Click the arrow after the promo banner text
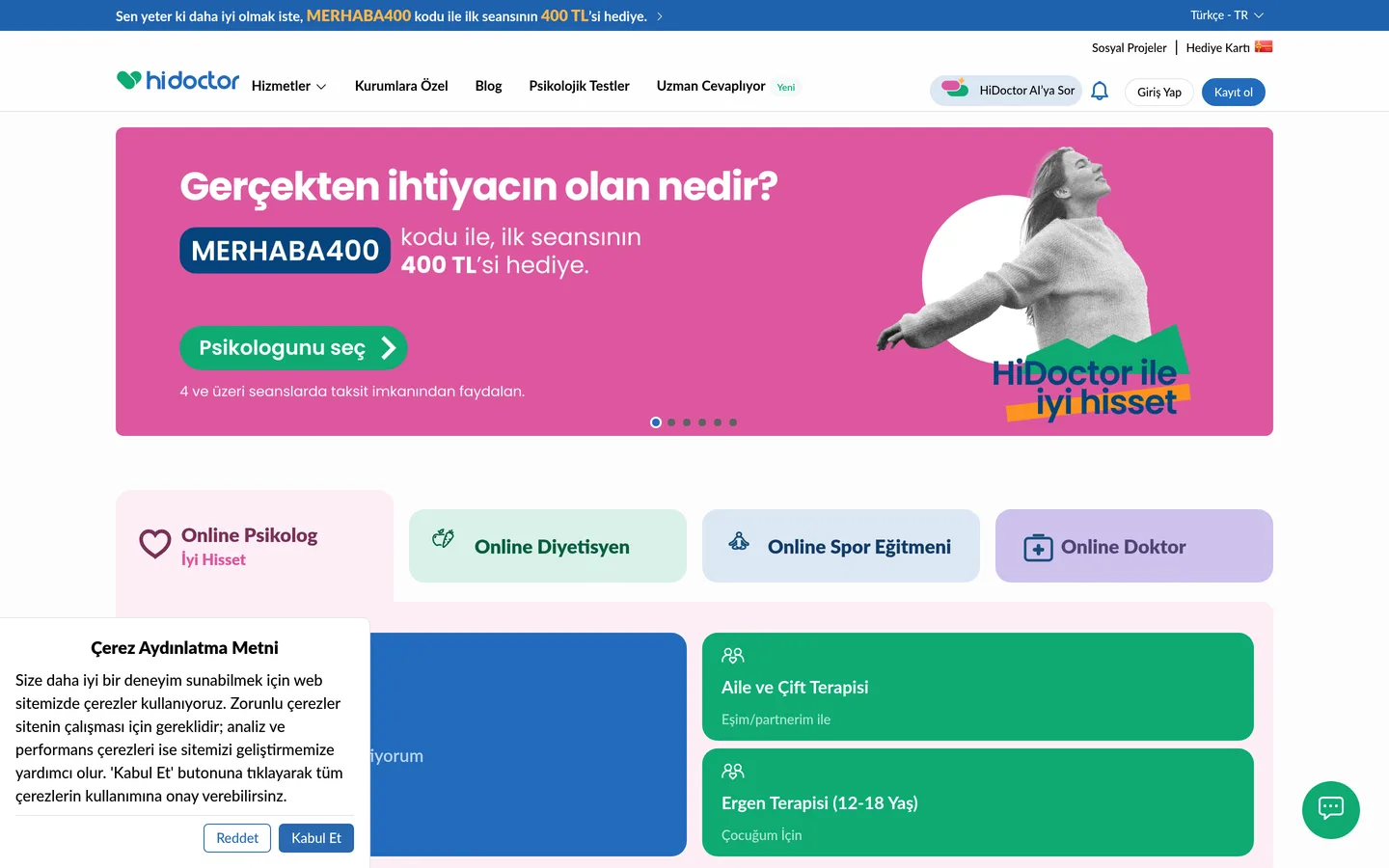Image resolution: width=1389 pixels, height=868 pixels. click(660, 16)
